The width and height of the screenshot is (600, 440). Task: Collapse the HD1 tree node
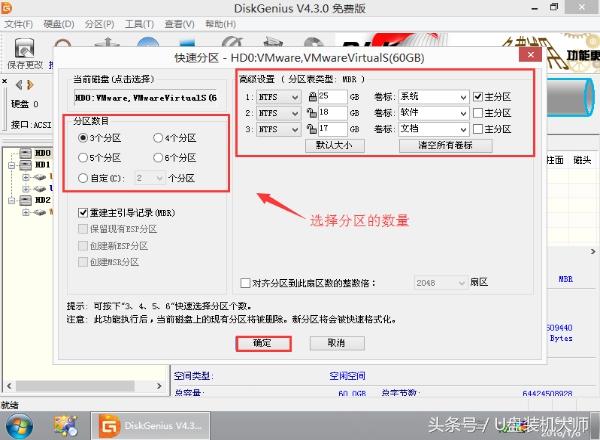point(11,165)
